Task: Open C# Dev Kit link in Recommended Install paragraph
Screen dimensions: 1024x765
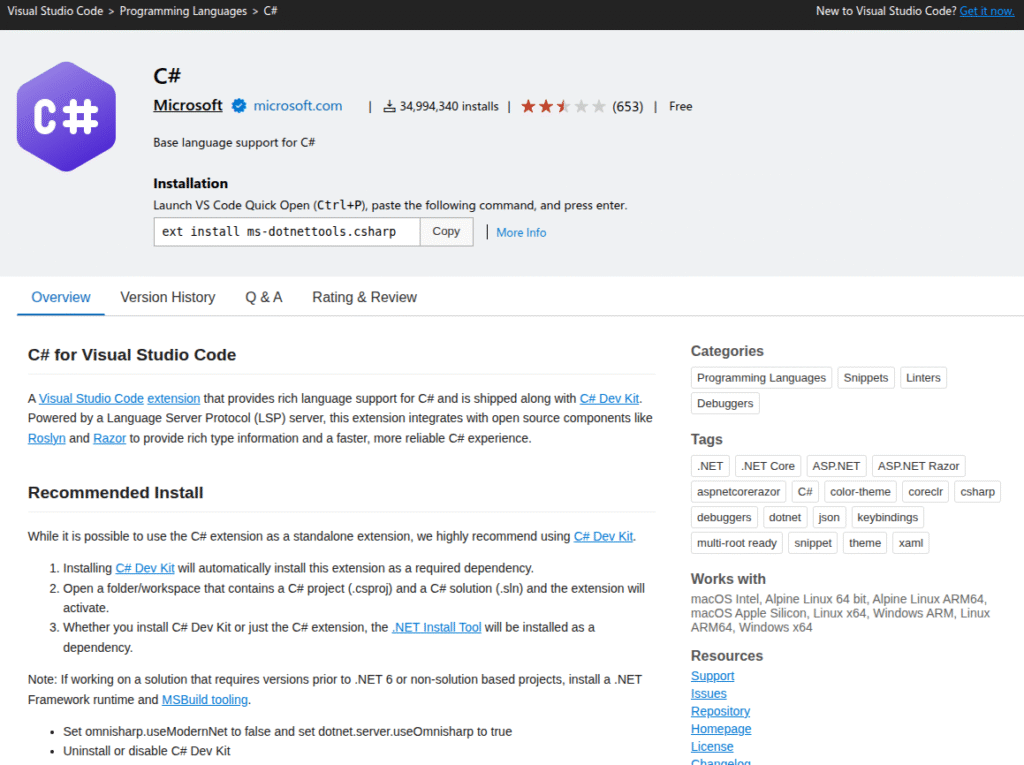Action: click(x=603, y=536)
